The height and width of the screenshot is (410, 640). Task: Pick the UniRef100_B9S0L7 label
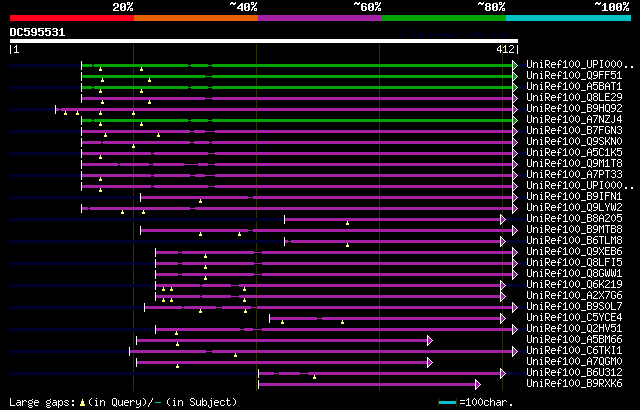tap(574, 307)
